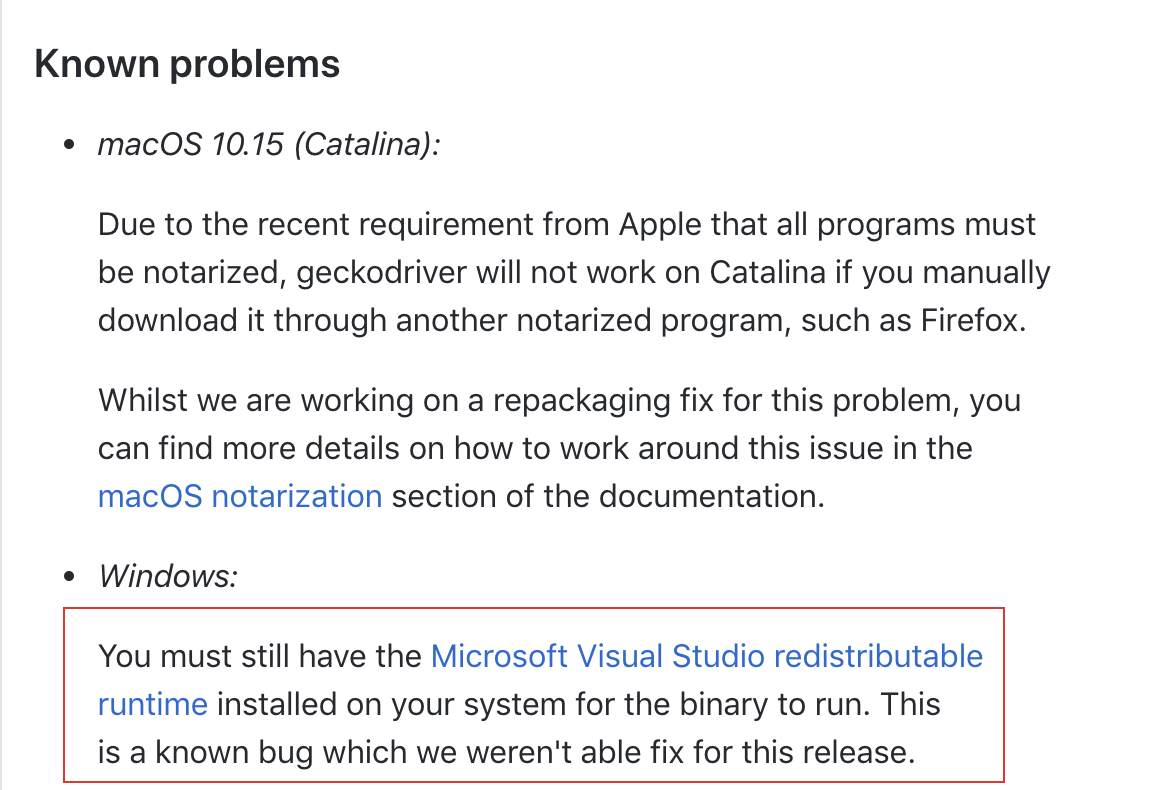Screen dimensions: 1150x790
Task: Click the blue word 'runtime' link
Action: pyautogui.click(x=153, y=705)
